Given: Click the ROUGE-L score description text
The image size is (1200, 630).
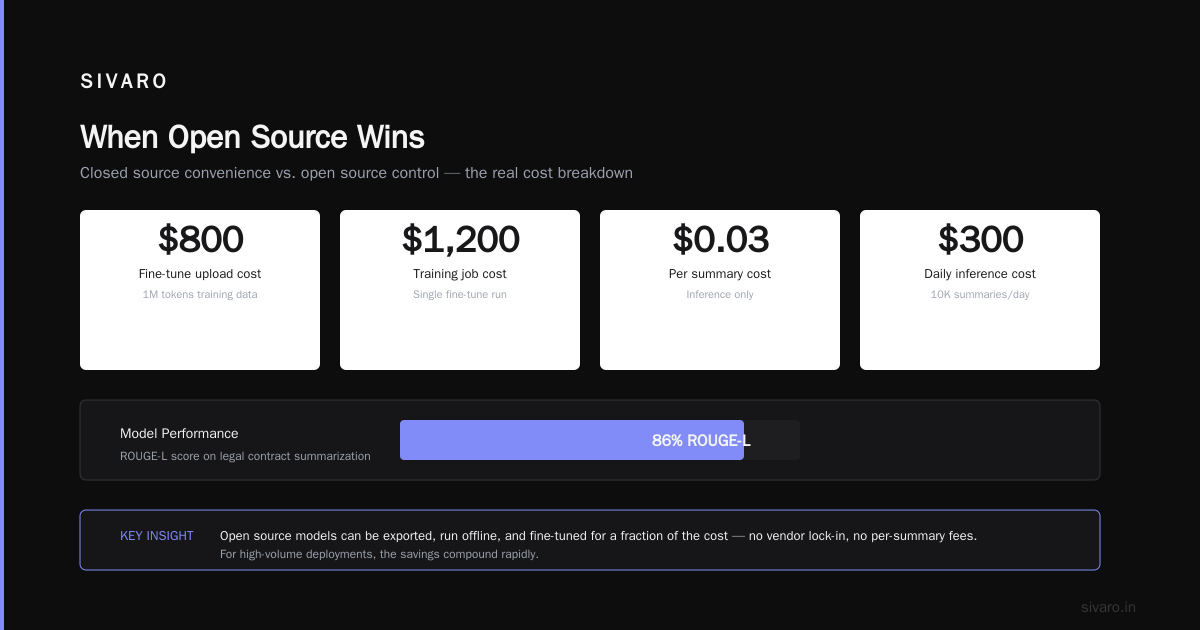Looking at the screenshot, I should (x=245, y=456).
